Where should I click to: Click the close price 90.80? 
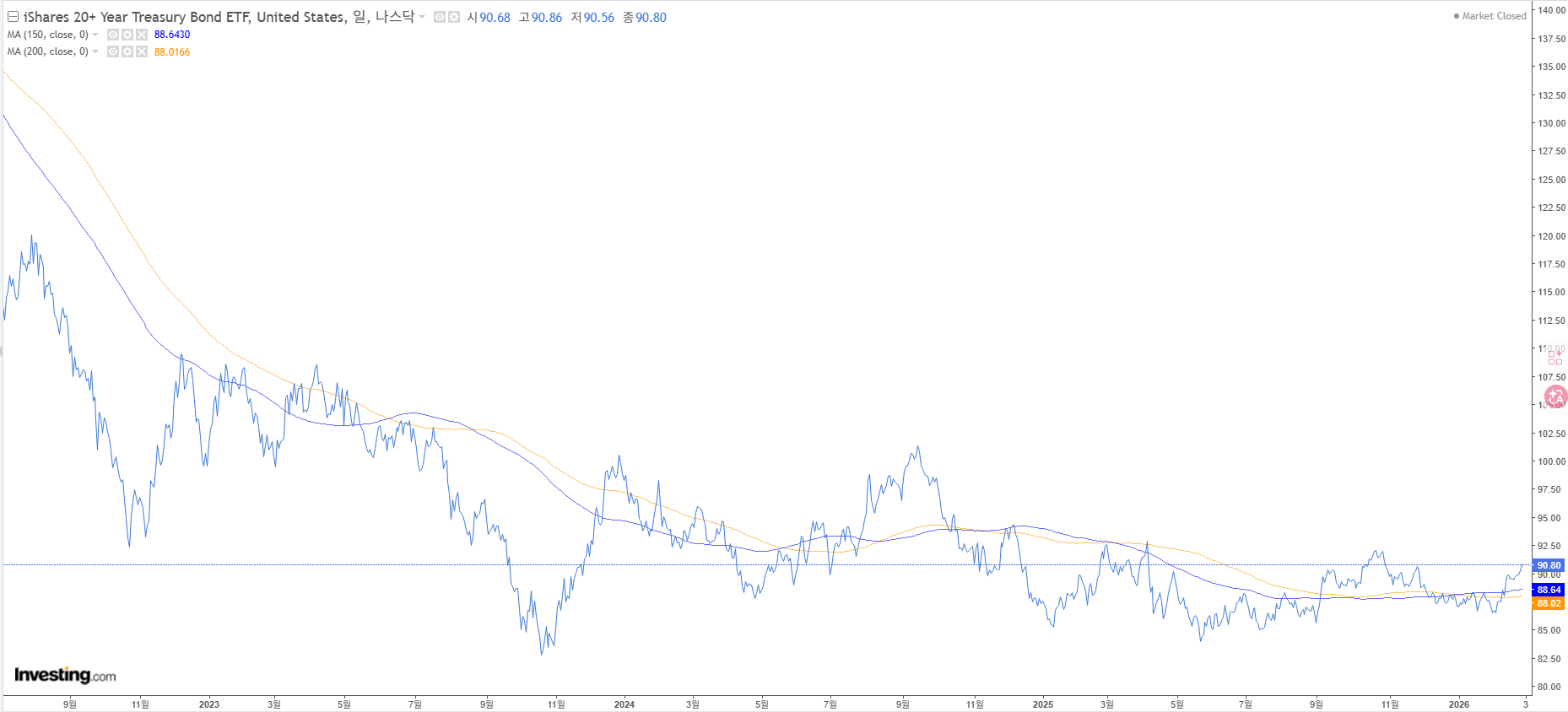pos(651,18)
